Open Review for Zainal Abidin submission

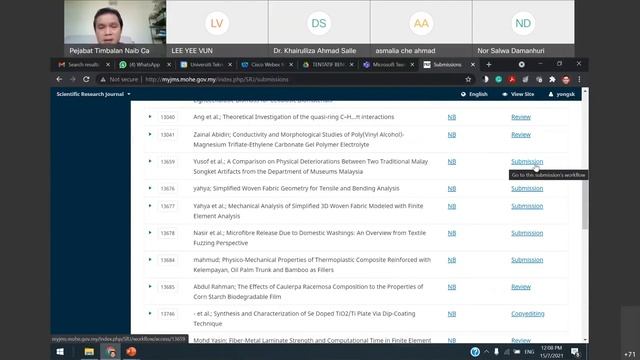pos(521,135)
